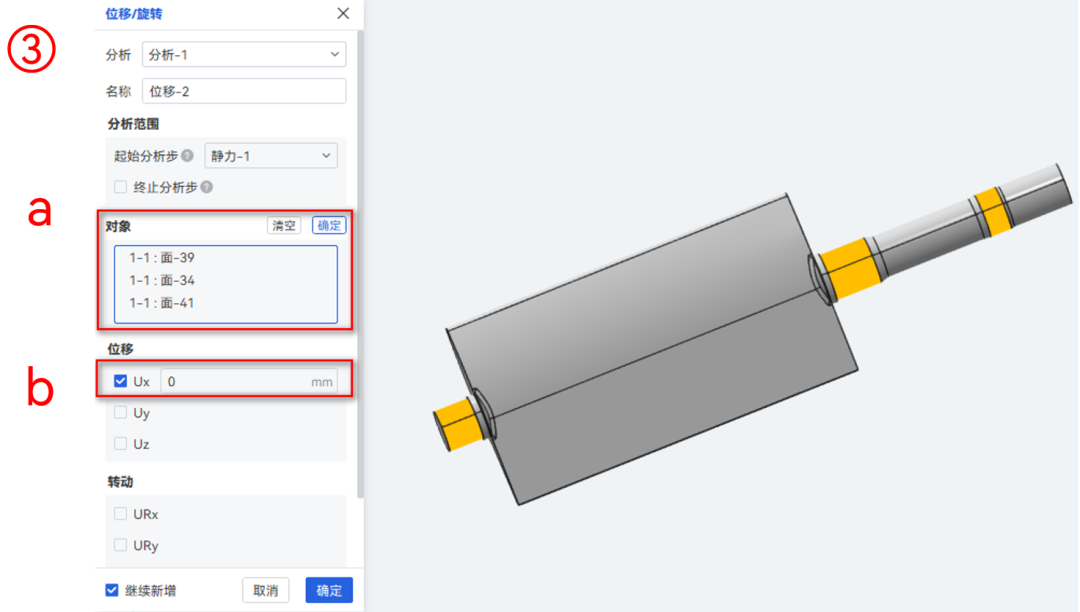Click help icon next to 终止分析步
Screen dimensions: 1080x612
point(207,187)
